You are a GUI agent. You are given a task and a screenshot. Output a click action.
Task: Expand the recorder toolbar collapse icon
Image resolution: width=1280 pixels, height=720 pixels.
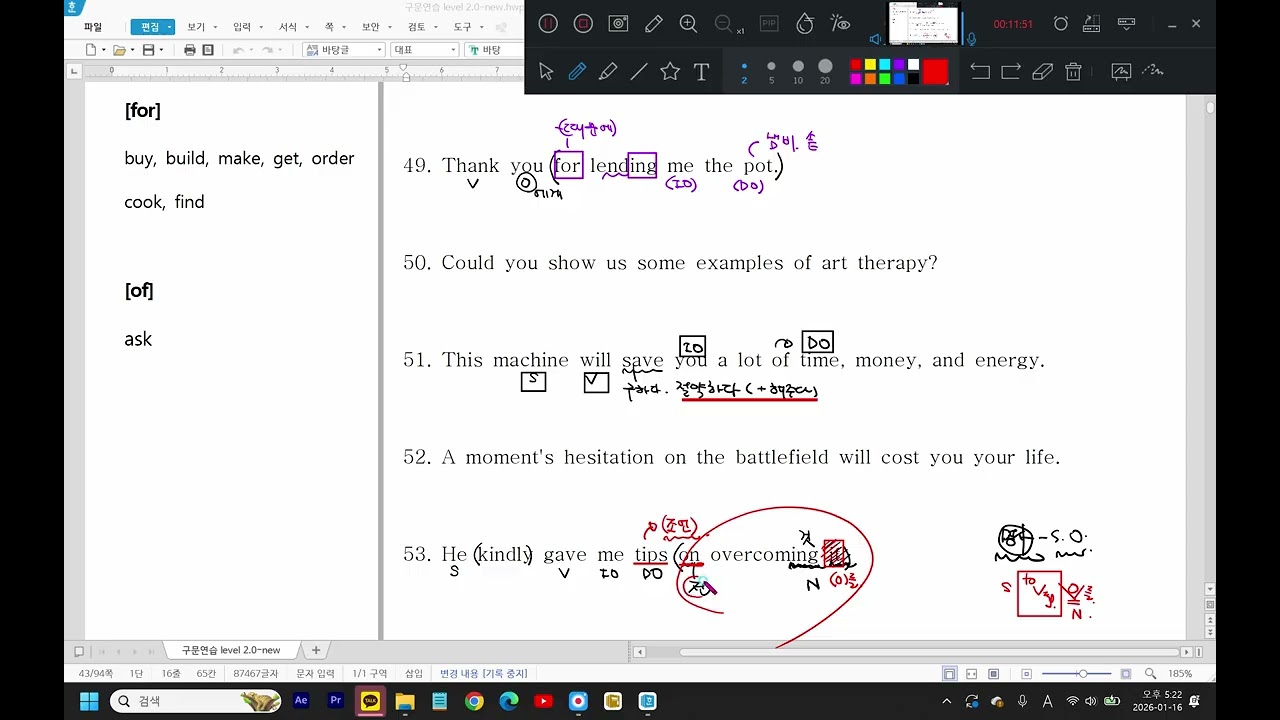(1127, 23)
